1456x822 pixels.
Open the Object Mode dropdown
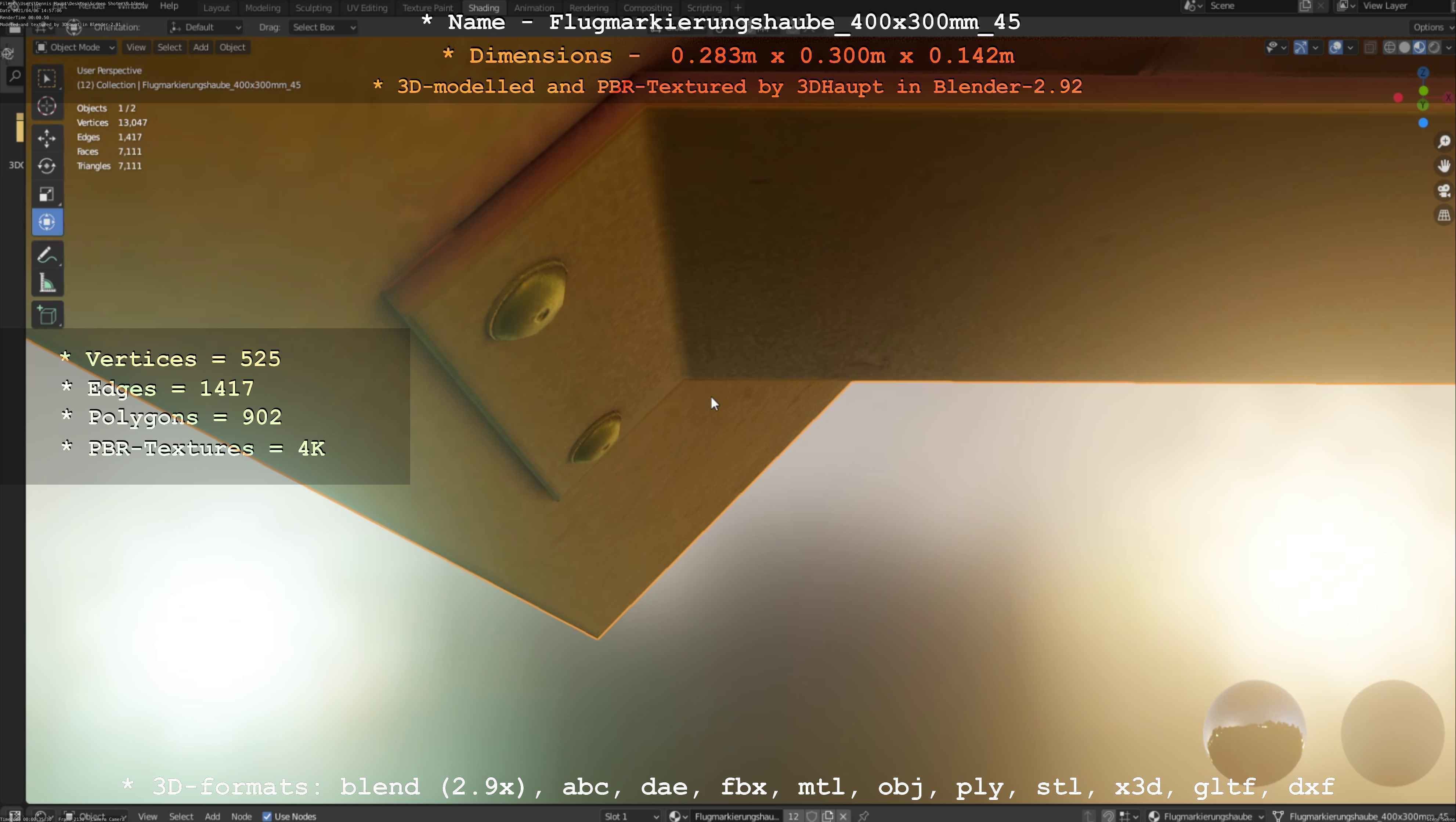pos(75,47)
